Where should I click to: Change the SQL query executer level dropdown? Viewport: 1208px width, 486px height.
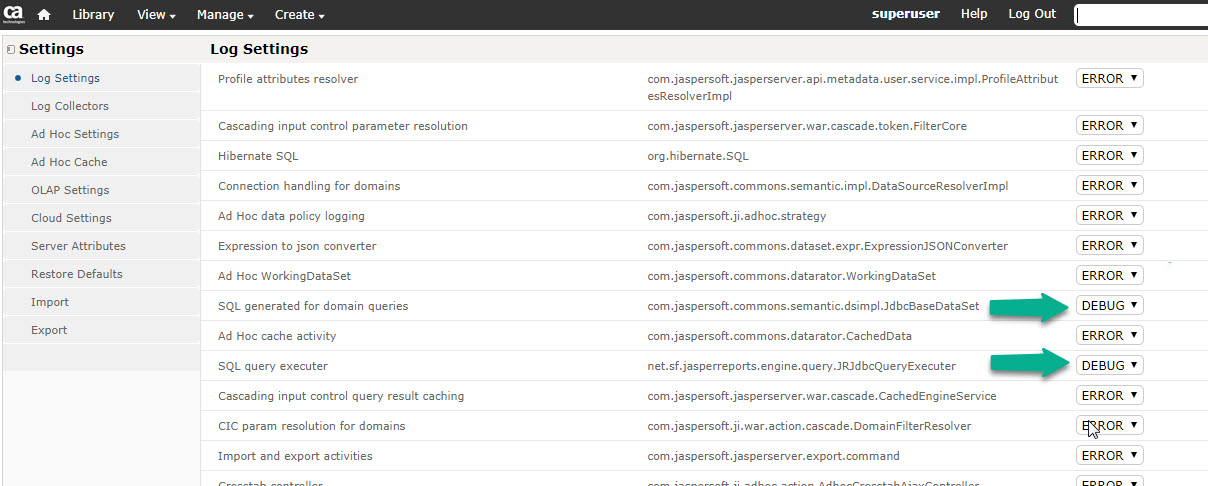click(1109, 366)
